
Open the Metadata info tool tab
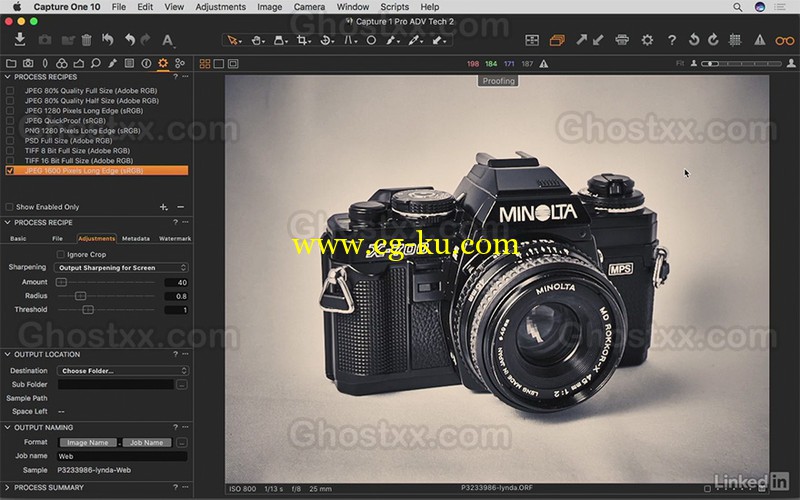[x=146, y=63]
